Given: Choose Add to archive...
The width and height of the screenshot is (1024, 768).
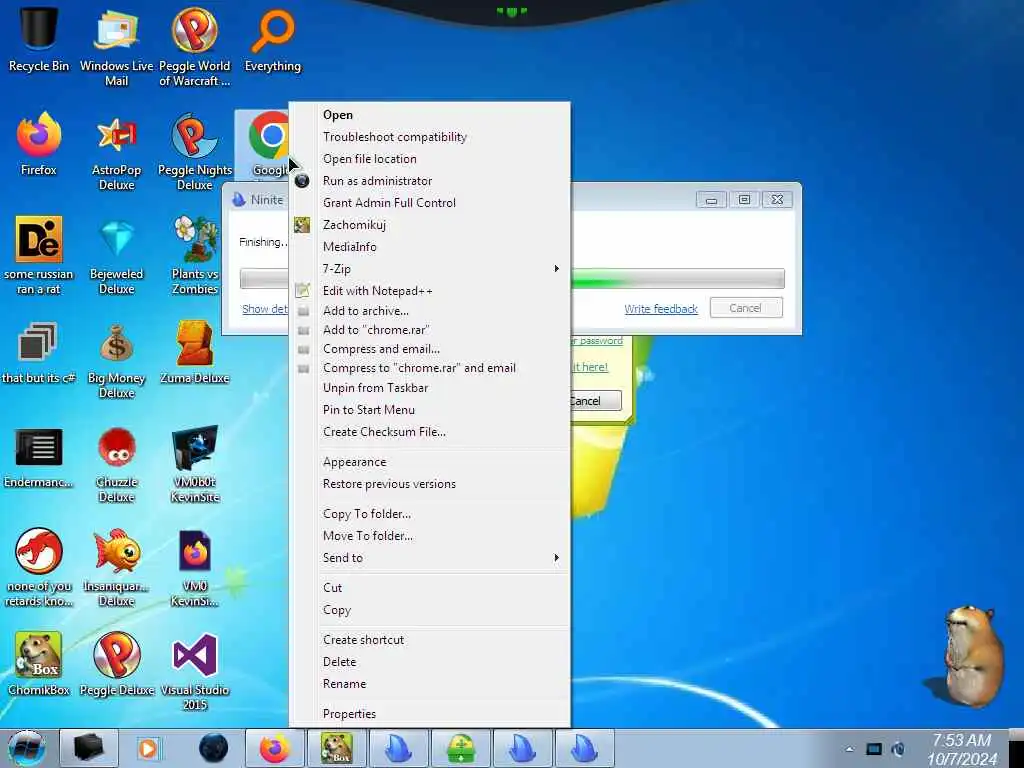Looking at the screenshot, I should pyautogui.click(x=430, y=311).
